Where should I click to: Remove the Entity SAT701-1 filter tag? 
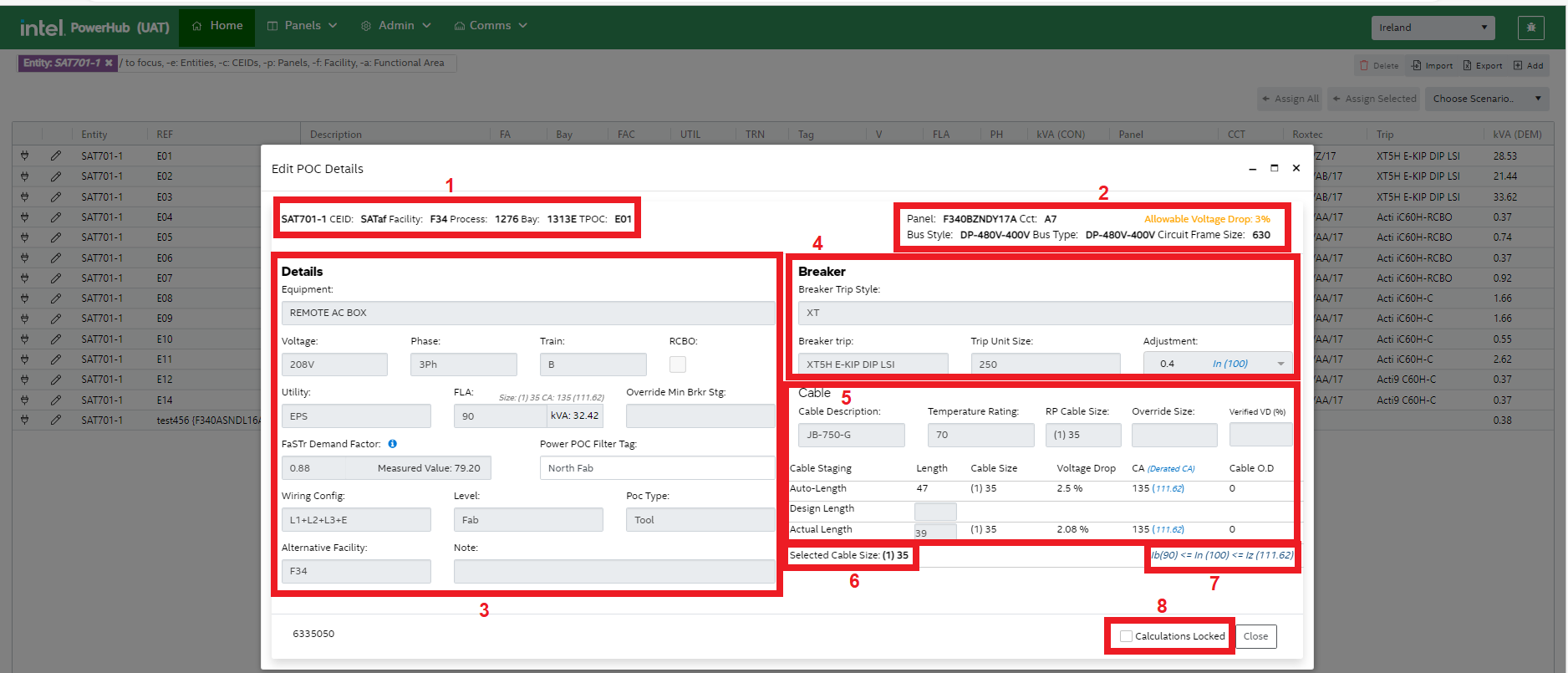[109, 63]
